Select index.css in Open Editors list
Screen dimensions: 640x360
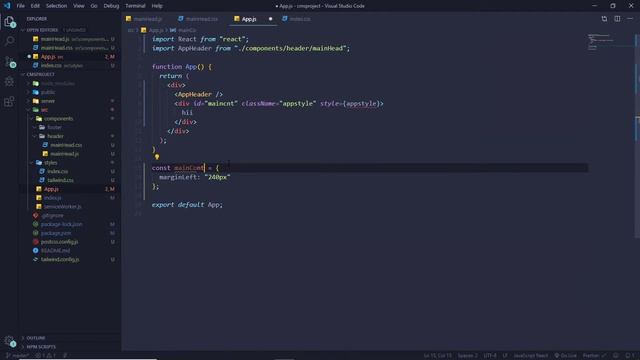[69, 65]
